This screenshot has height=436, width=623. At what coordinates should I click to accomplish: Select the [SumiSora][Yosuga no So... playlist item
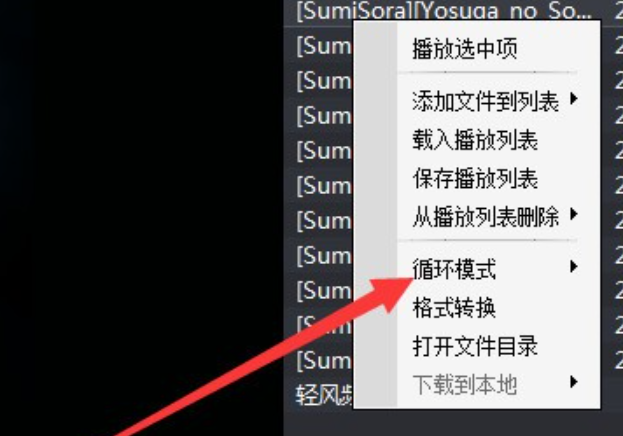pos(444,11)
